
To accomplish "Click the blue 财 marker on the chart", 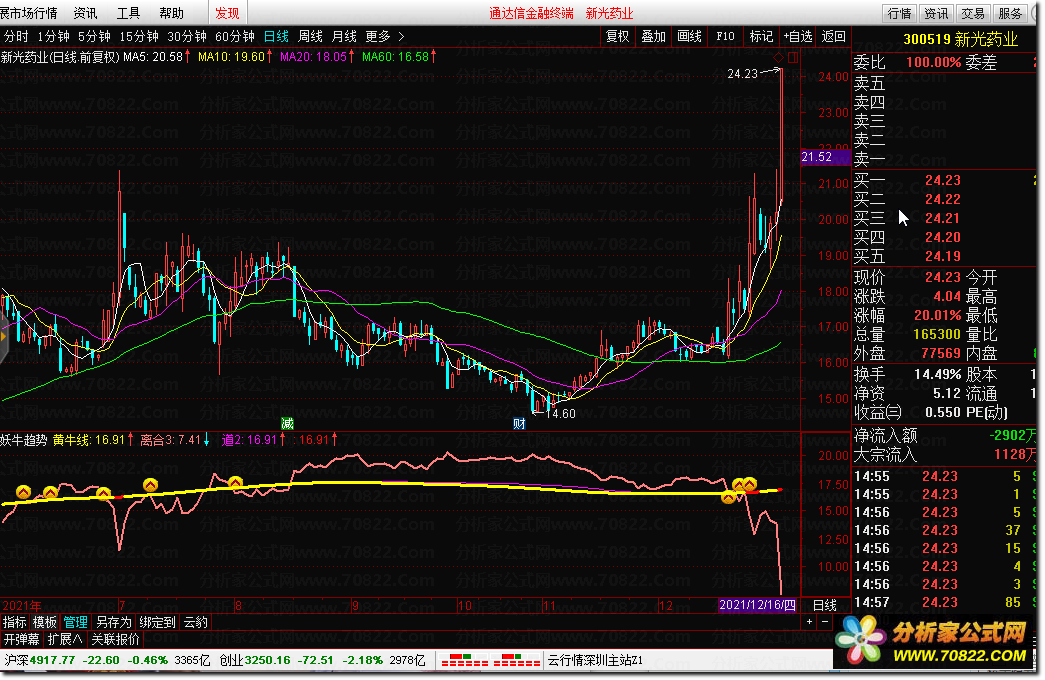I will coord(519,423).
